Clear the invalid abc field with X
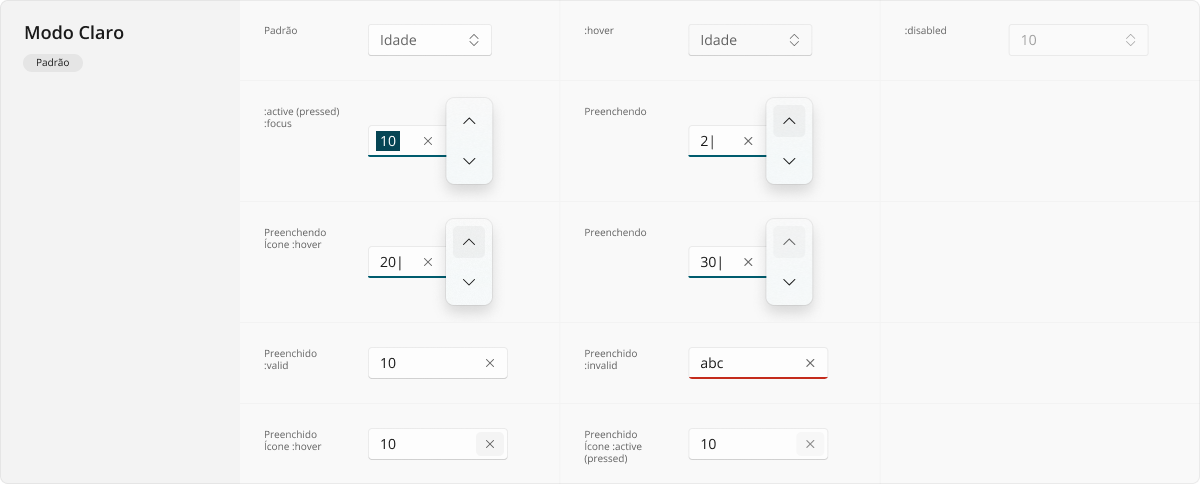This screenshot has width=1200, height=484. 810,363
